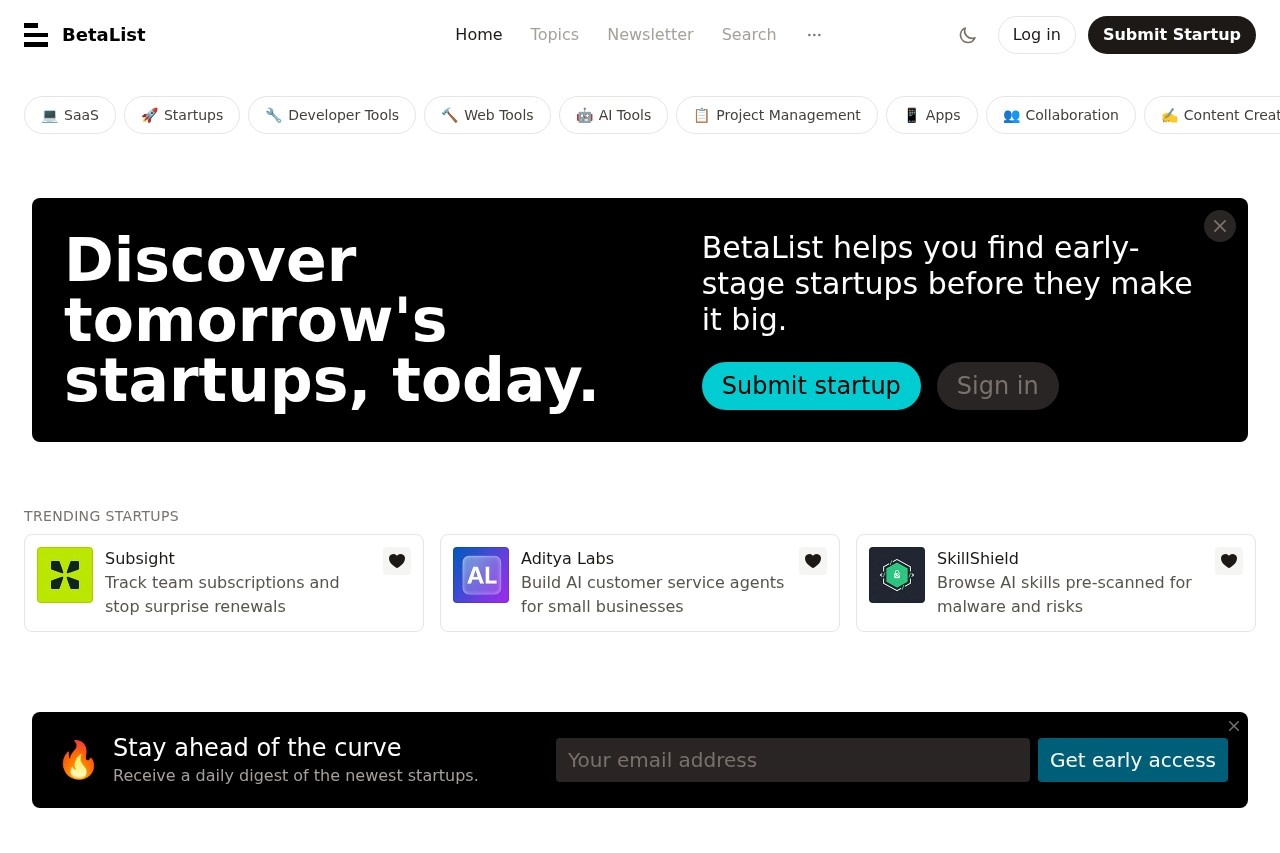The height and width of the screenshot is (853, 1280).
Task: Switch to the Topics tab
Action: tap(554, 34)
